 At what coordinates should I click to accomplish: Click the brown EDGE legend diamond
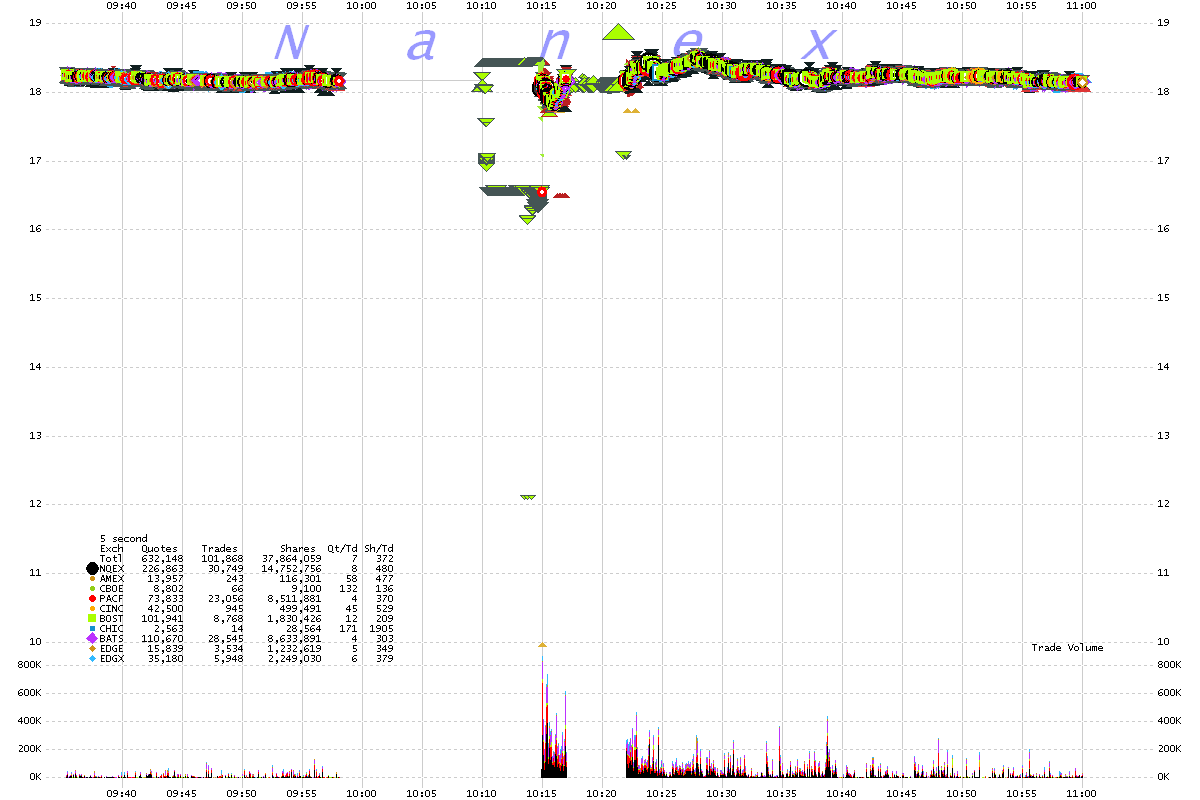pyautogui.click(x=92, y=649)
